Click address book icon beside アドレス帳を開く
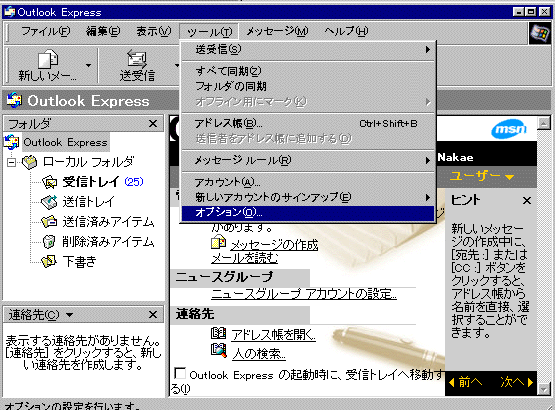The width and height of the screenshot is (555, 410). (x=218, y=333)
